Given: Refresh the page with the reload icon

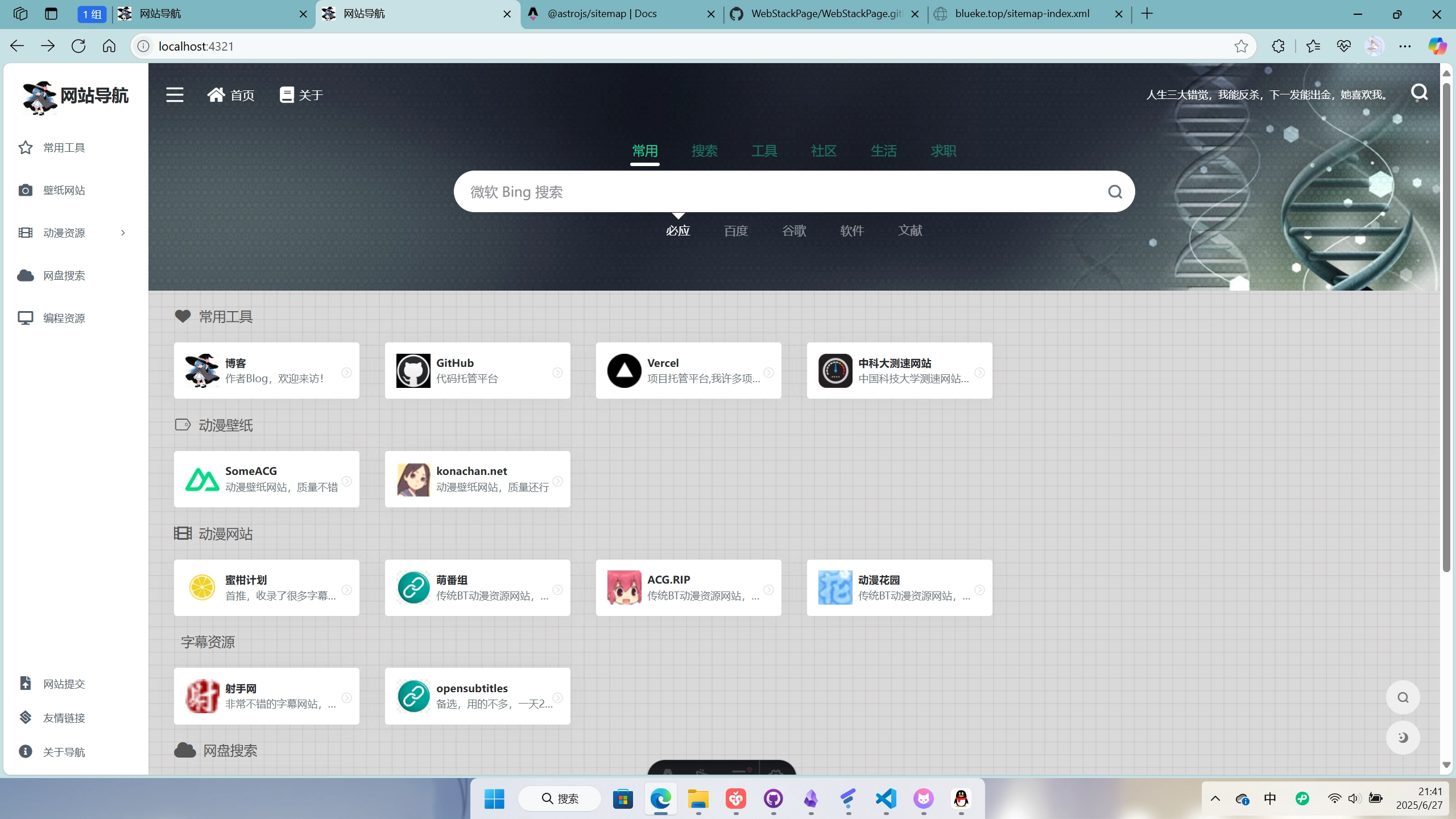Looking at the screenshot, I should coord(78,46).
